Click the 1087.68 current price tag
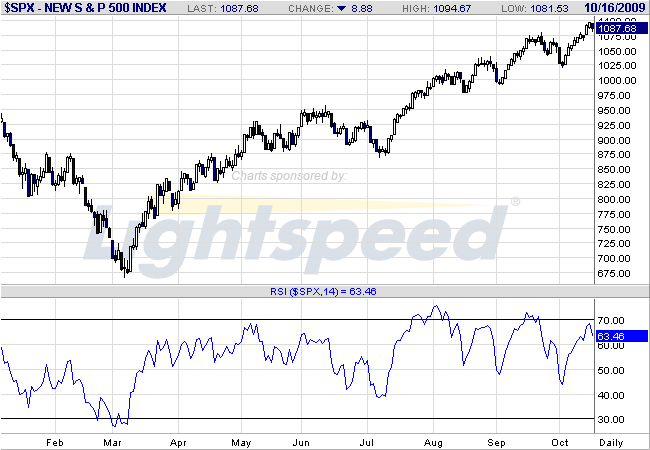Screen dimensions: 650x450 621,28
